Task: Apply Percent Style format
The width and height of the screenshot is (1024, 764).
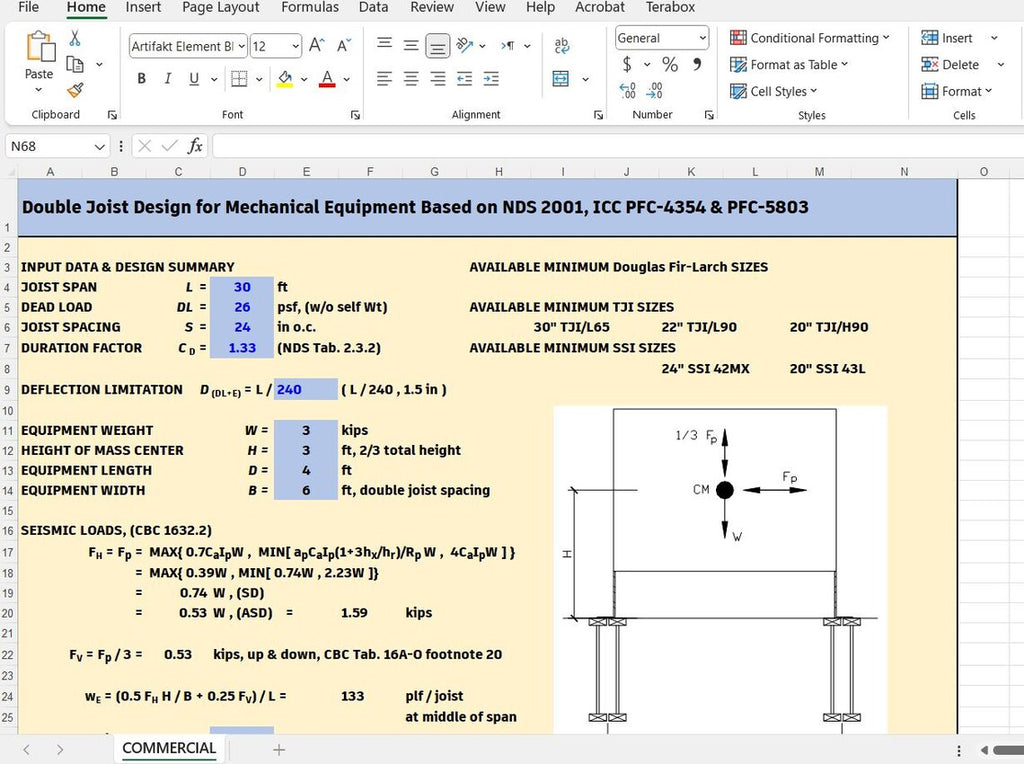Action: coord(670,64)
